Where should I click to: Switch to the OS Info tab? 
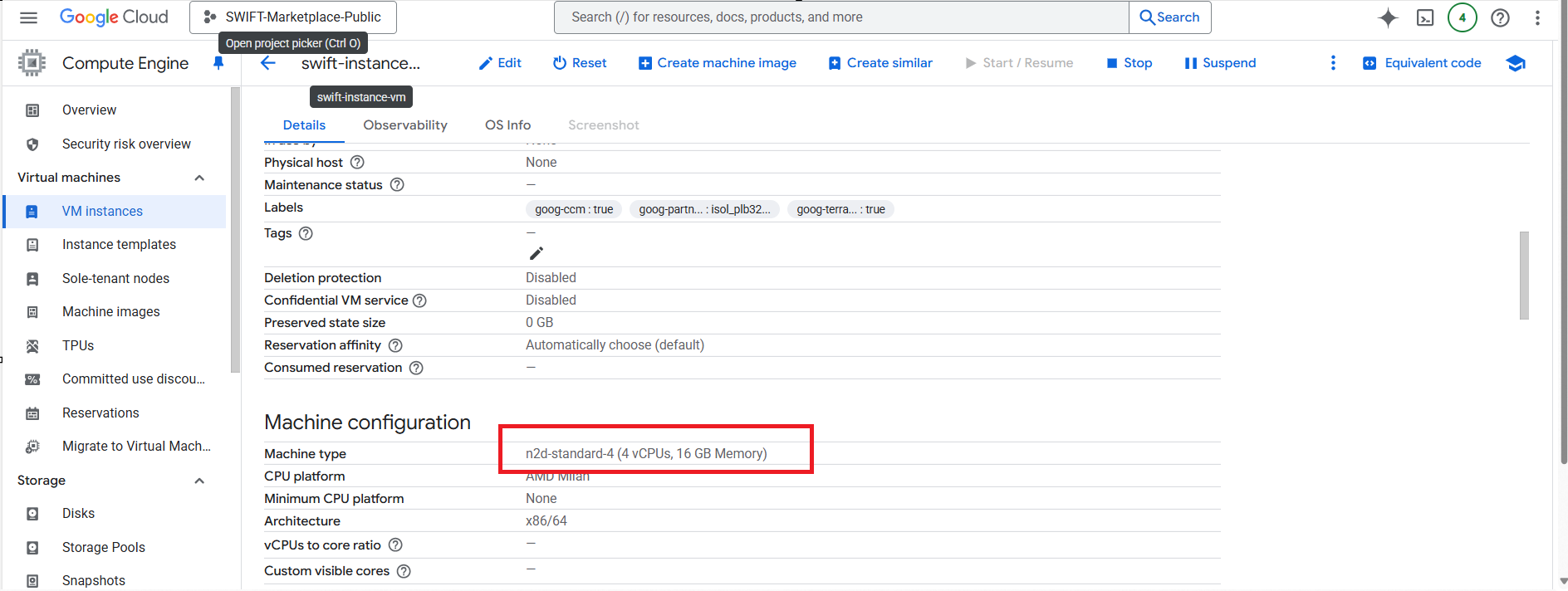[x=507, y=125]
